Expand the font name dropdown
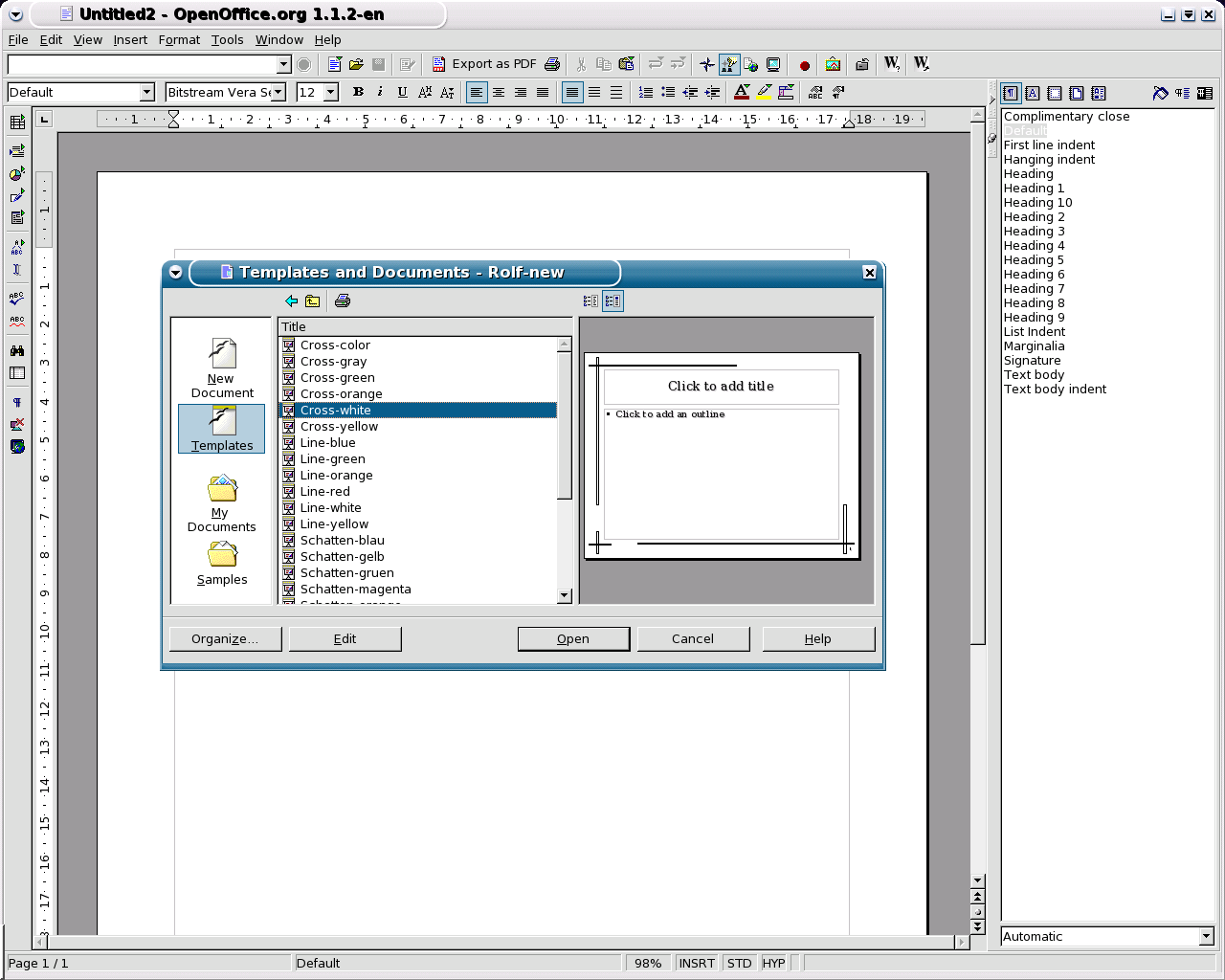1225x980 pixels. coord(278,93)
